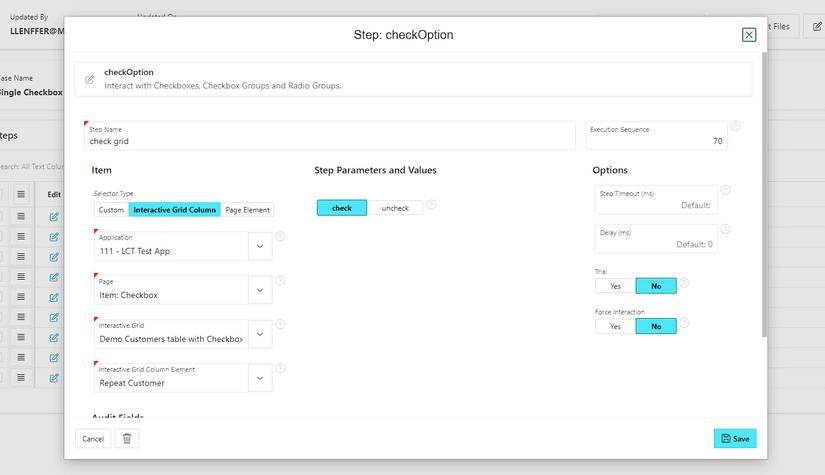Close the Step: checkOption dialog
825x475 pixels.
pos(749,35)
